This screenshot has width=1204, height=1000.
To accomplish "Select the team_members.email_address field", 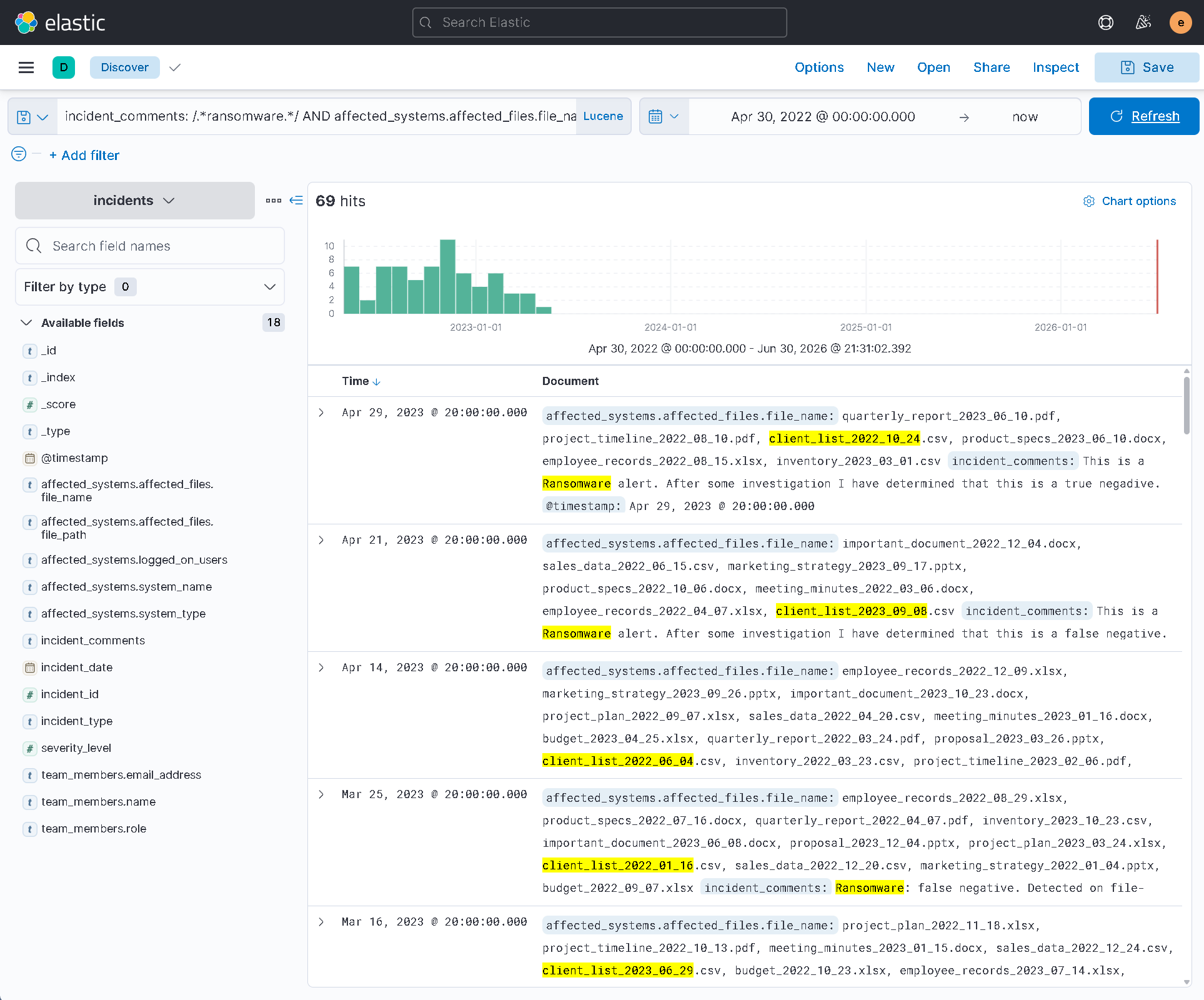I will tap(121, 775).
